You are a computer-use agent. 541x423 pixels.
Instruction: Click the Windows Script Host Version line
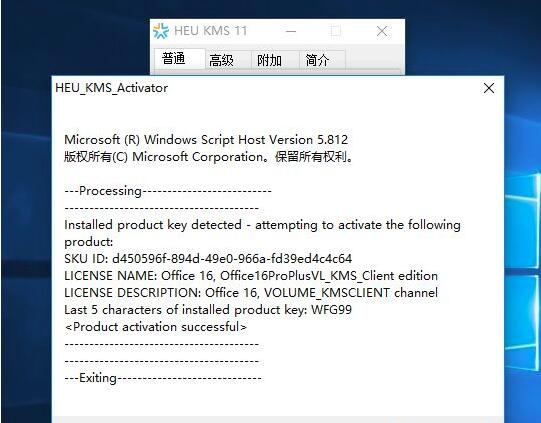(206, 140)
